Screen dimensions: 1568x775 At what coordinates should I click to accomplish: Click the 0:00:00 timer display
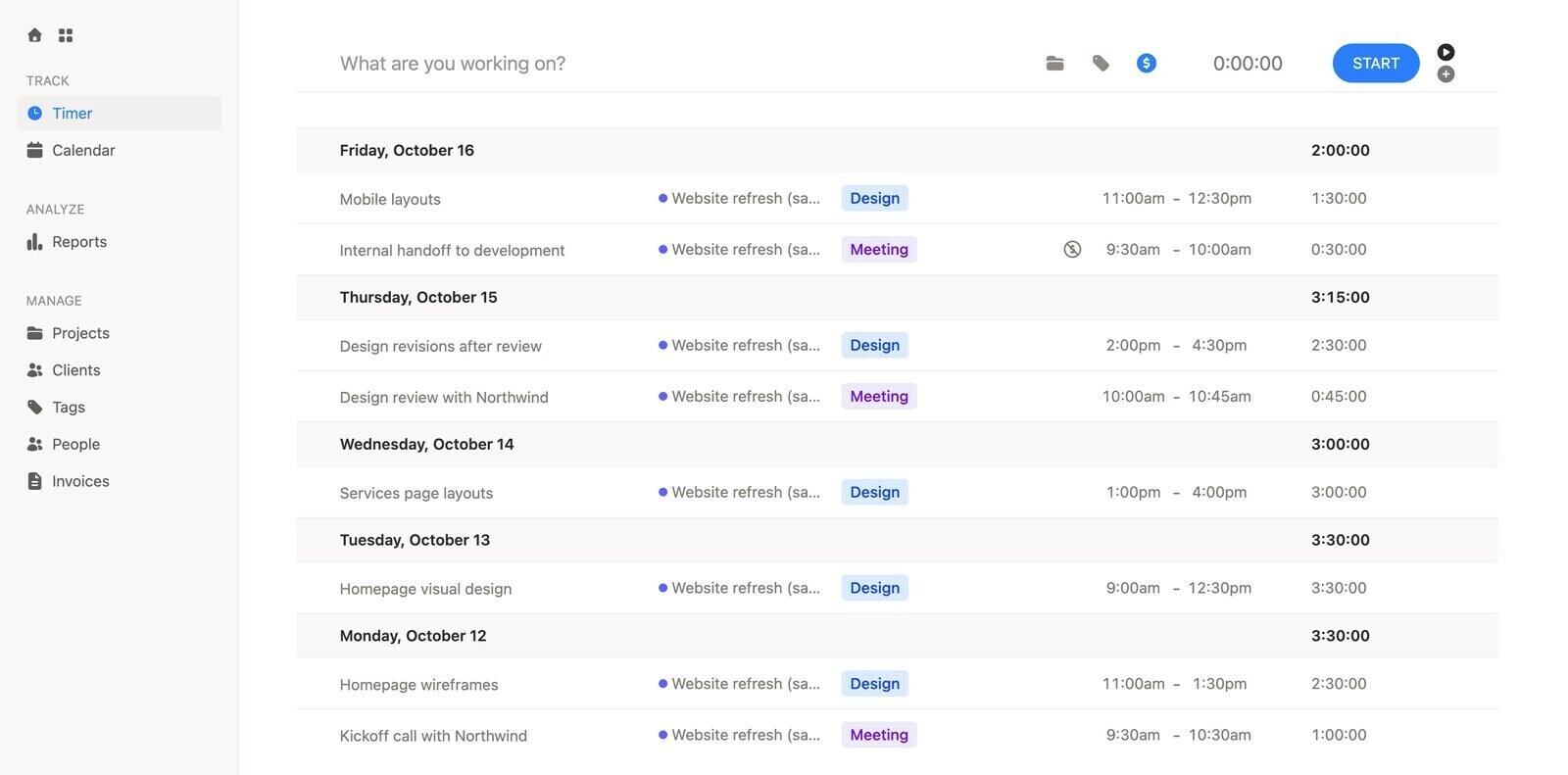tap(1248, 63)
